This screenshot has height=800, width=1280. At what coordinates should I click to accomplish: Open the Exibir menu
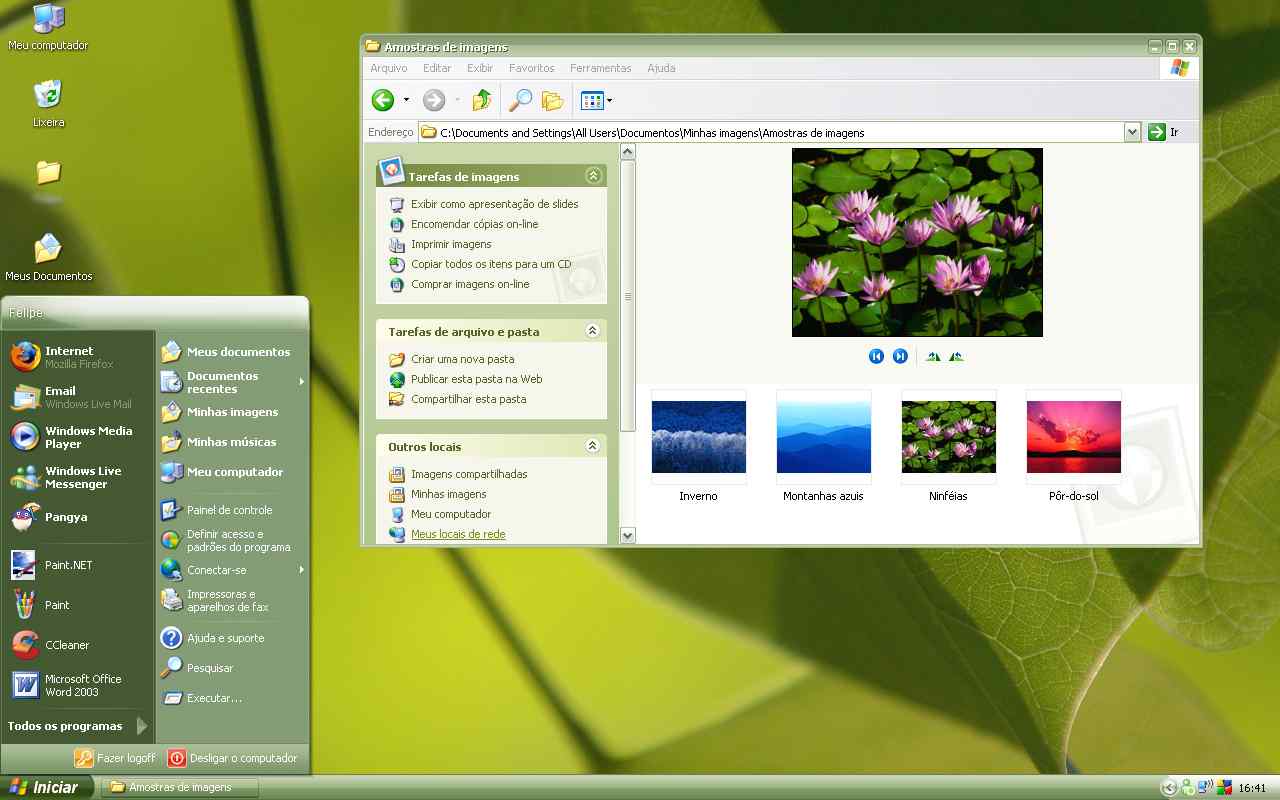(480, 68)
